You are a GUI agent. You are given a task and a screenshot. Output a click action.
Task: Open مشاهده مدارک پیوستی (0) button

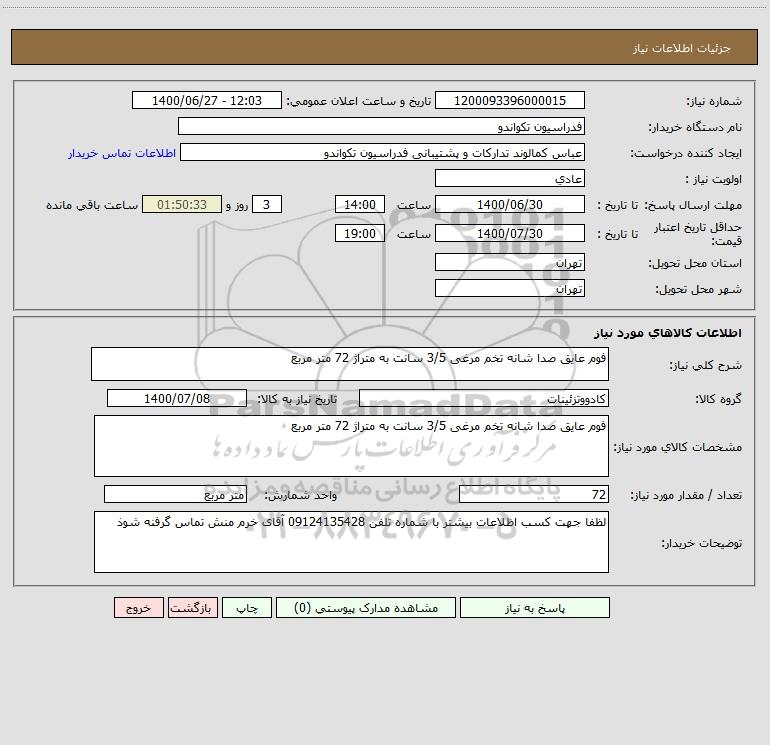pyautogui.click(x=366, y=607)
